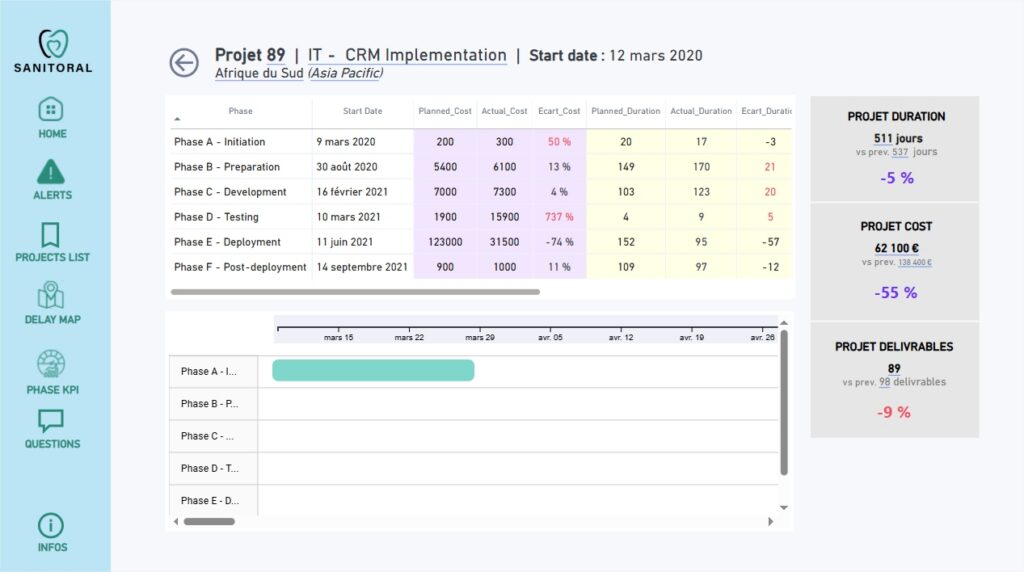This screenshot has height=572, width=1024.
Task: Click the Sanitoral logo
Action: point(53,51)
